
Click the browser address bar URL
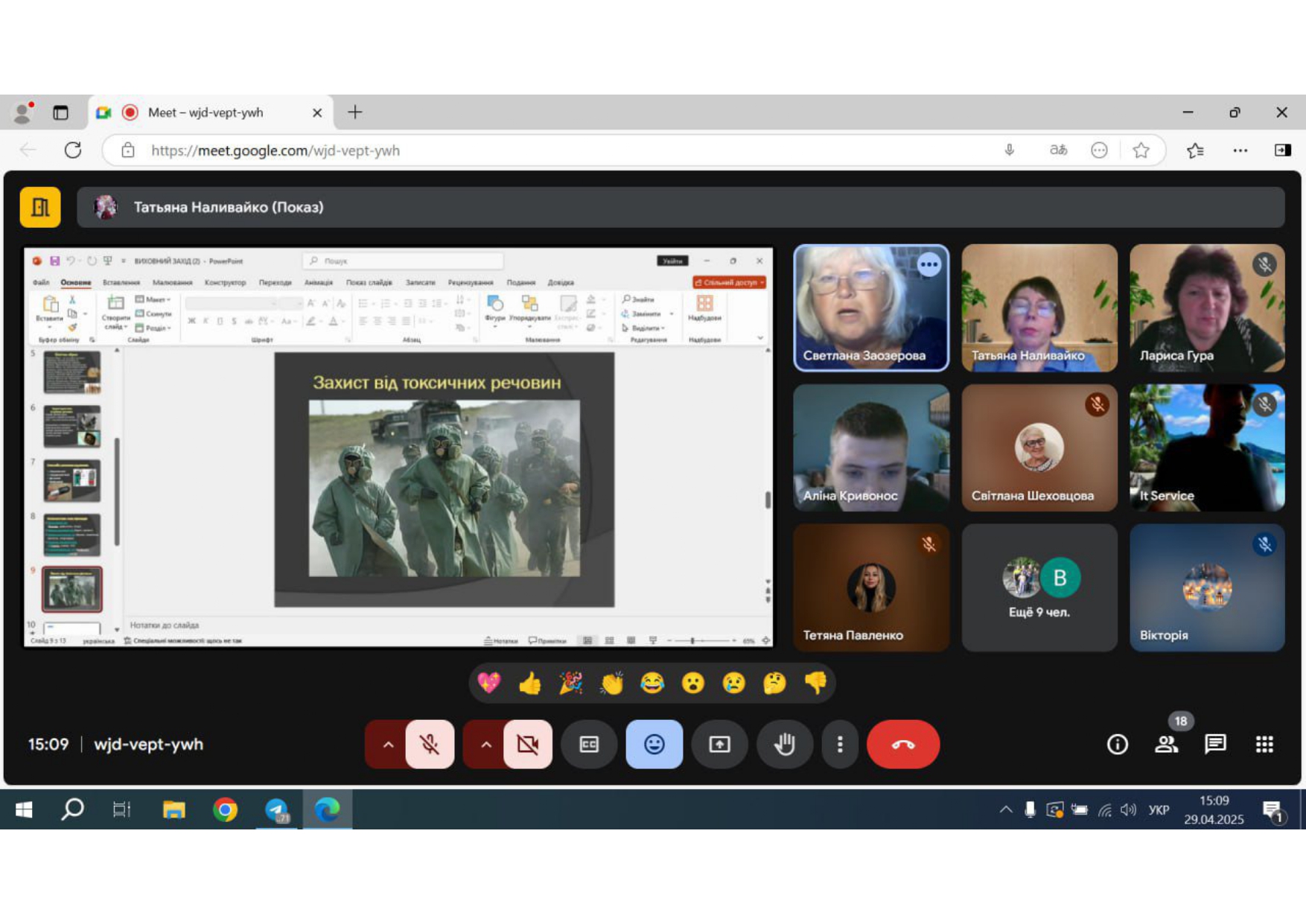click(x=275, y=150)
